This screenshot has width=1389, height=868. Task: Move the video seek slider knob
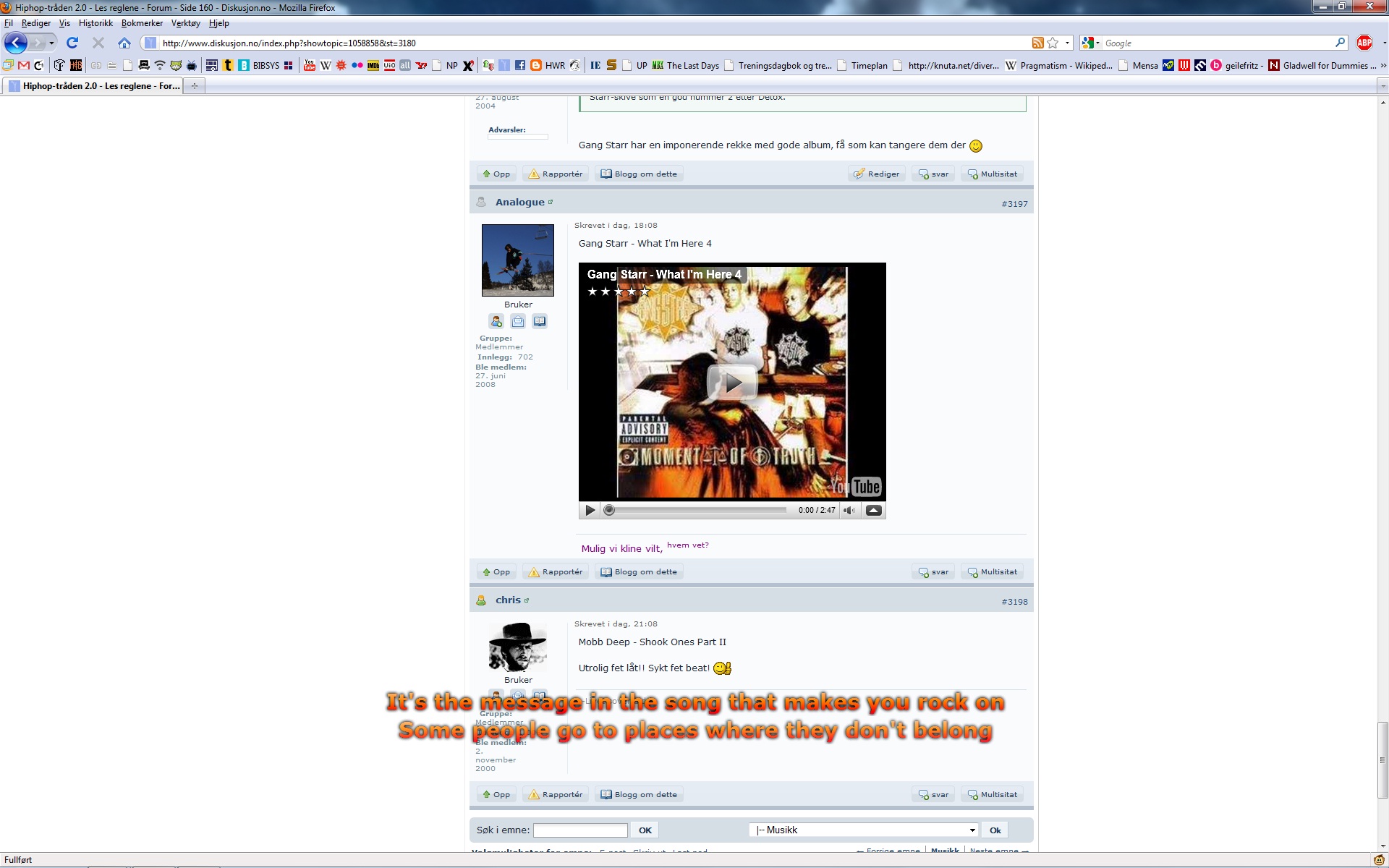coord(609,510)
